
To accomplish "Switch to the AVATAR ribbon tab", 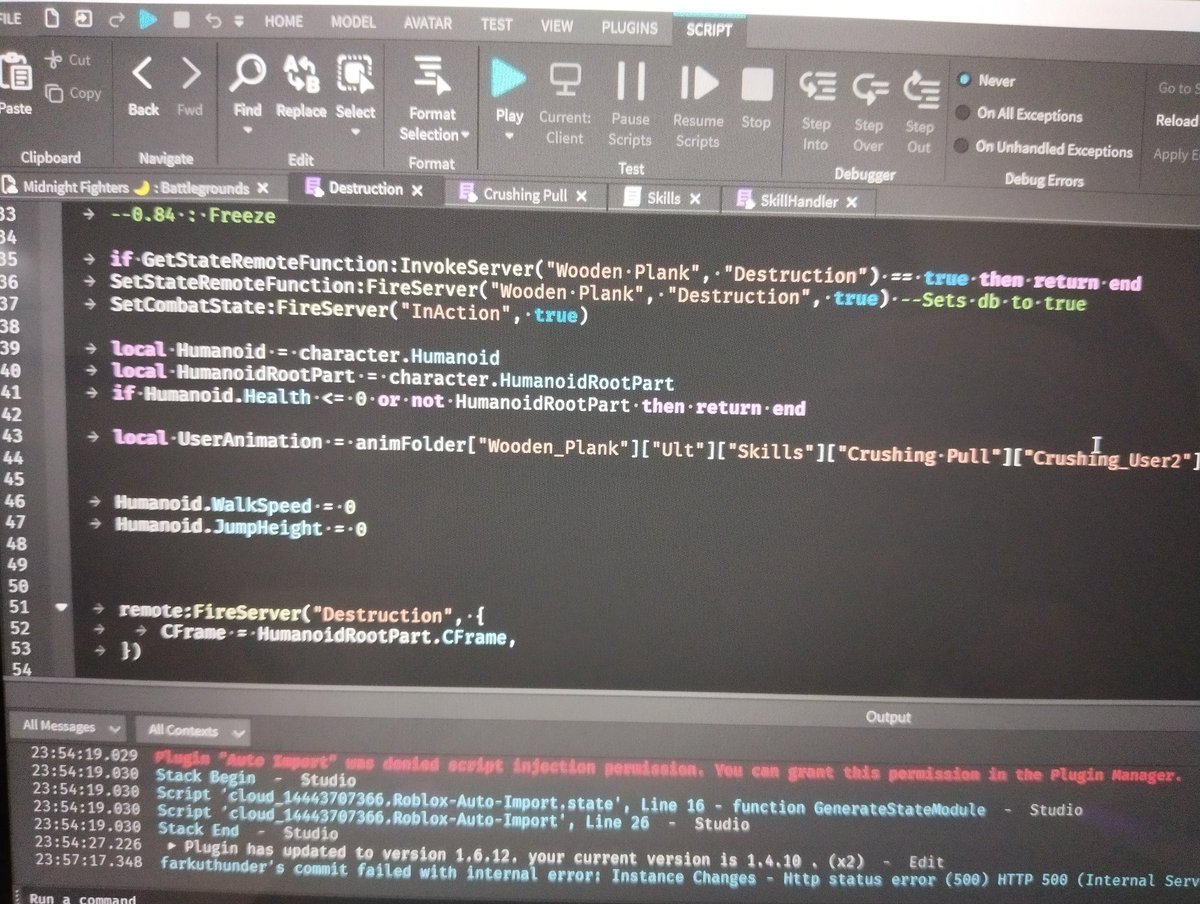I will pos(427,22).
